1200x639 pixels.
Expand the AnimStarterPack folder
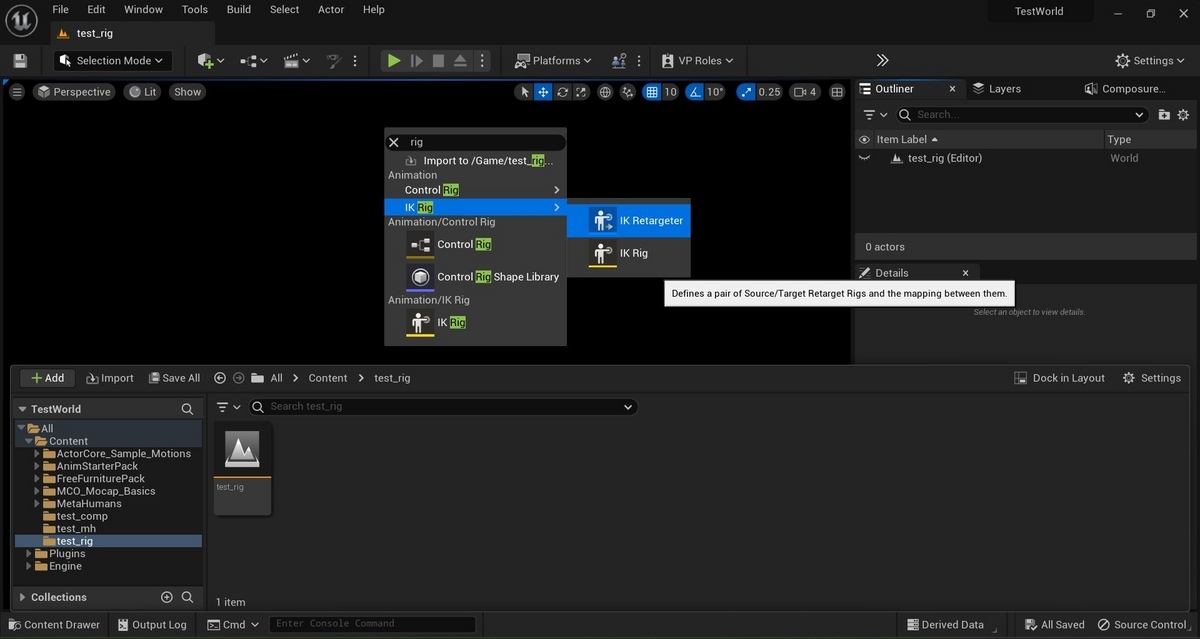pyautogui.click(x=37, y=466)
